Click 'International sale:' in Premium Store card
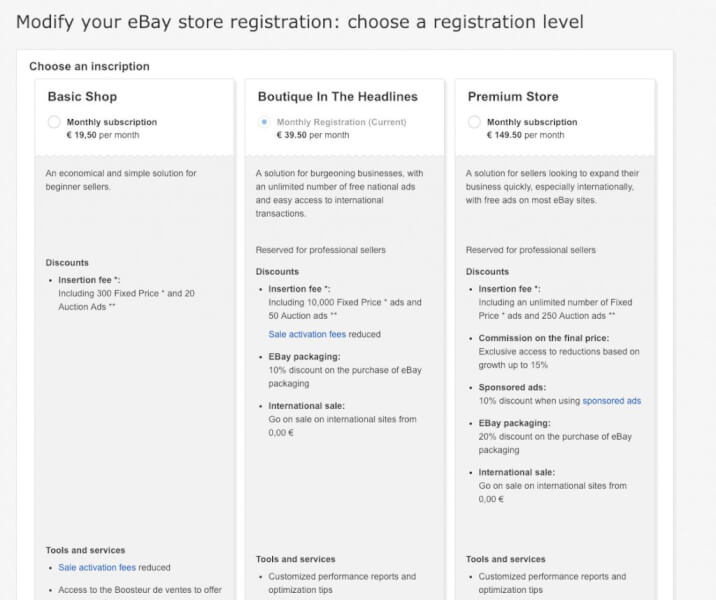This screenshot has height=600, width=716. pyautogui.click(x=516, y=473)
